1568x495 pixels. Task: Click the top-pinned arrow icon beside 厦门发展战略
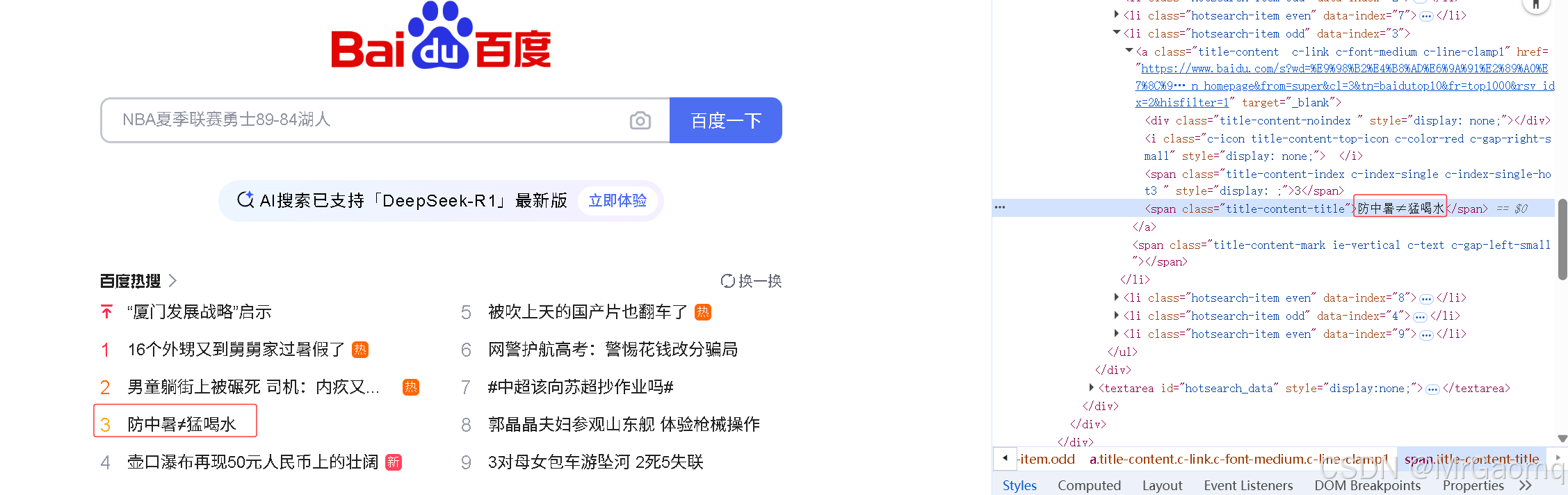[x=106, y=311]
